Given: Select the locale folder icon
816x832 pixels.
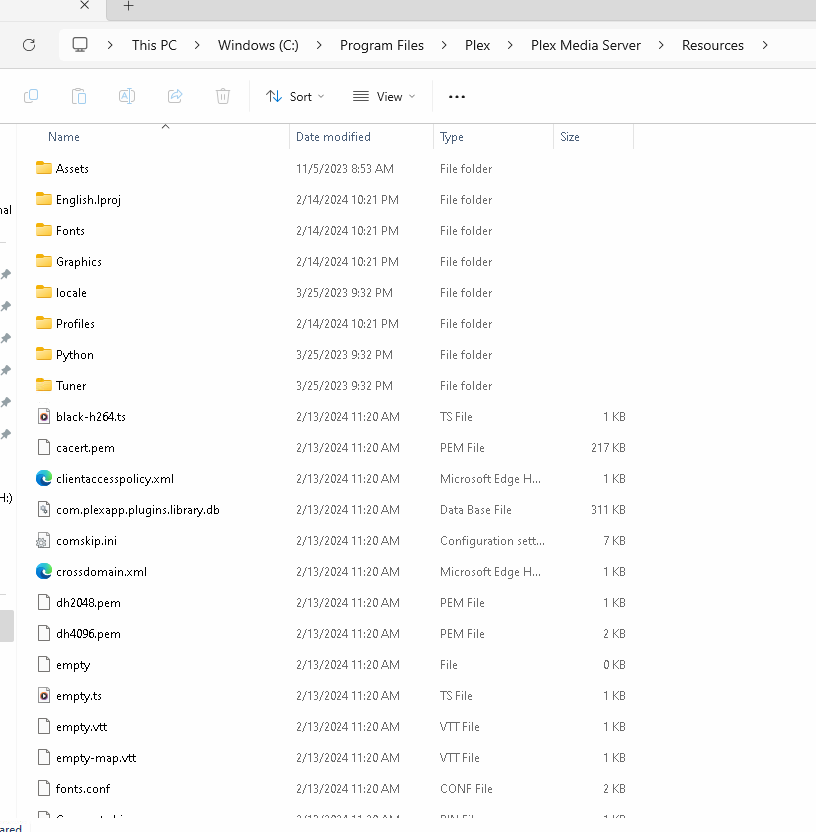Looking at the screenshot, I should [x=44, y=292].
